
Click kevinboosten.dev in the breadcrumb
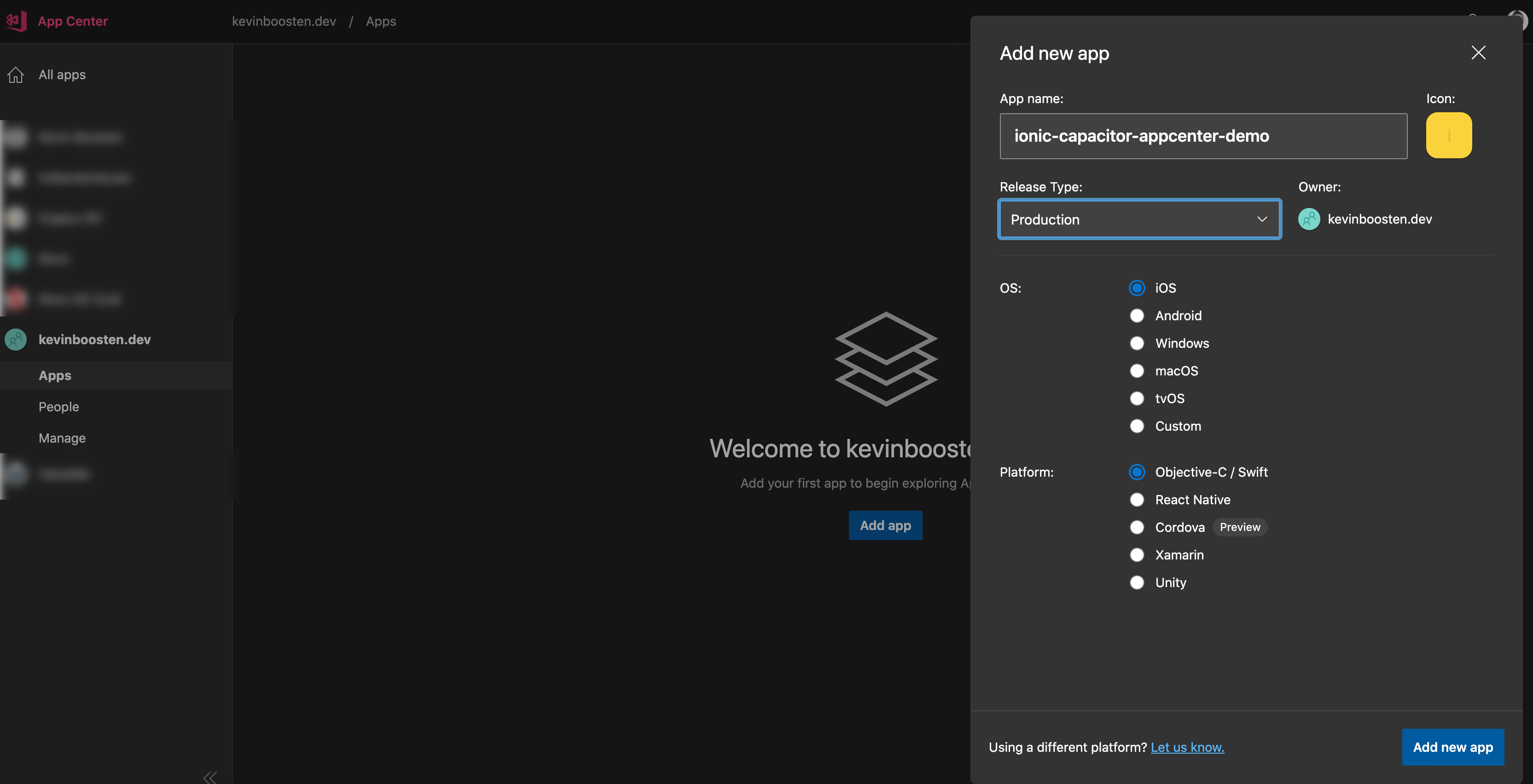[x=283, y=22]
